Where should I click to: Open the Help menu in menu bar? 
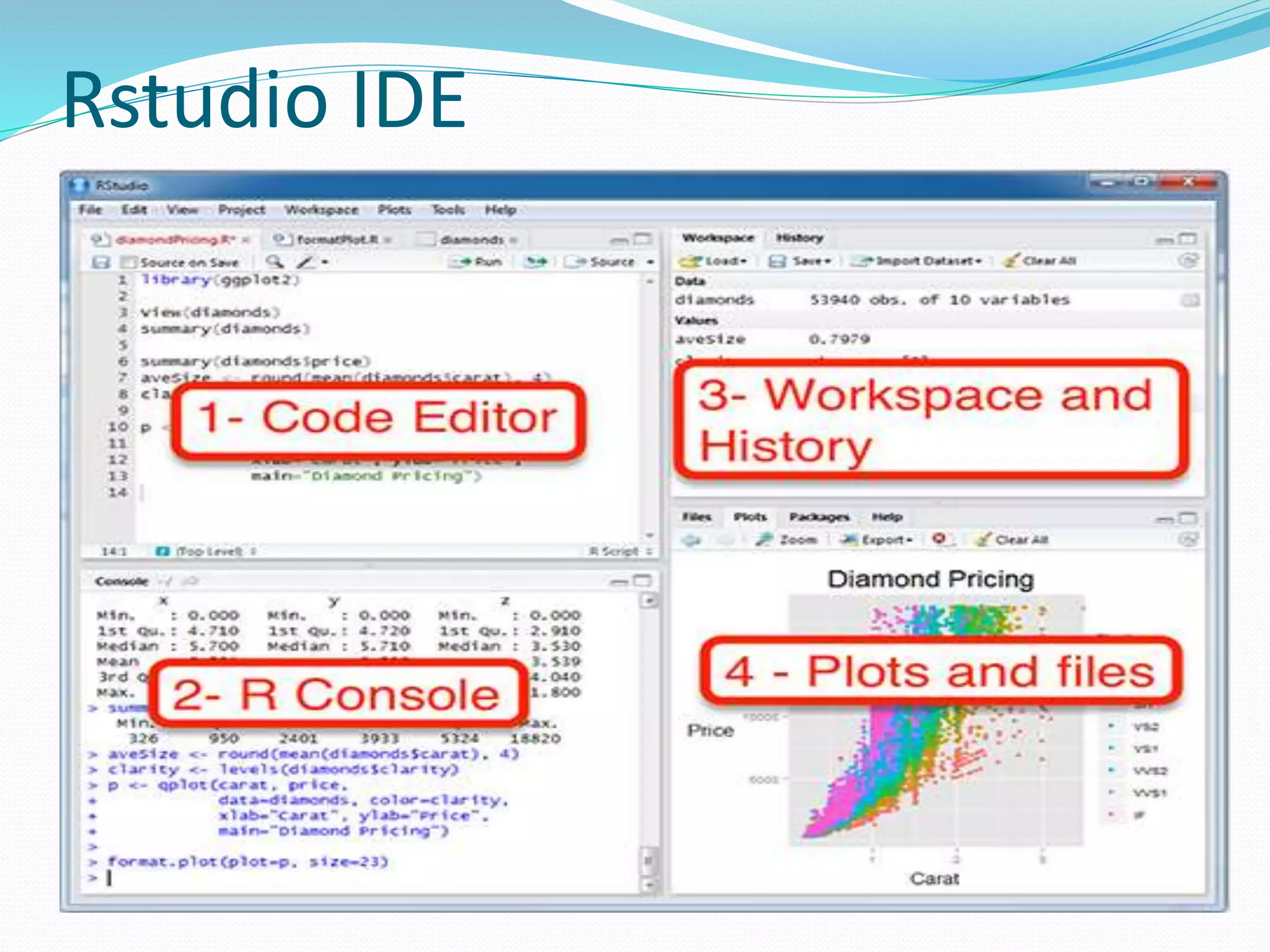point(500,209)
